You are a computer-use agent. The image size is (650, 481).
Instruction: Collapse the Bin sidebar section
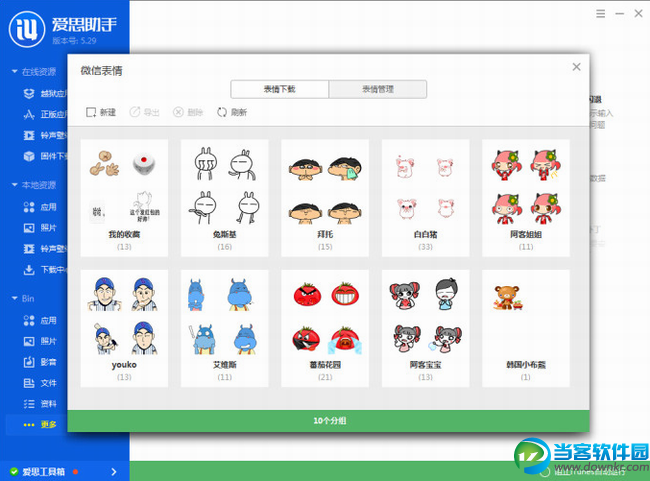tap(15, 298)
